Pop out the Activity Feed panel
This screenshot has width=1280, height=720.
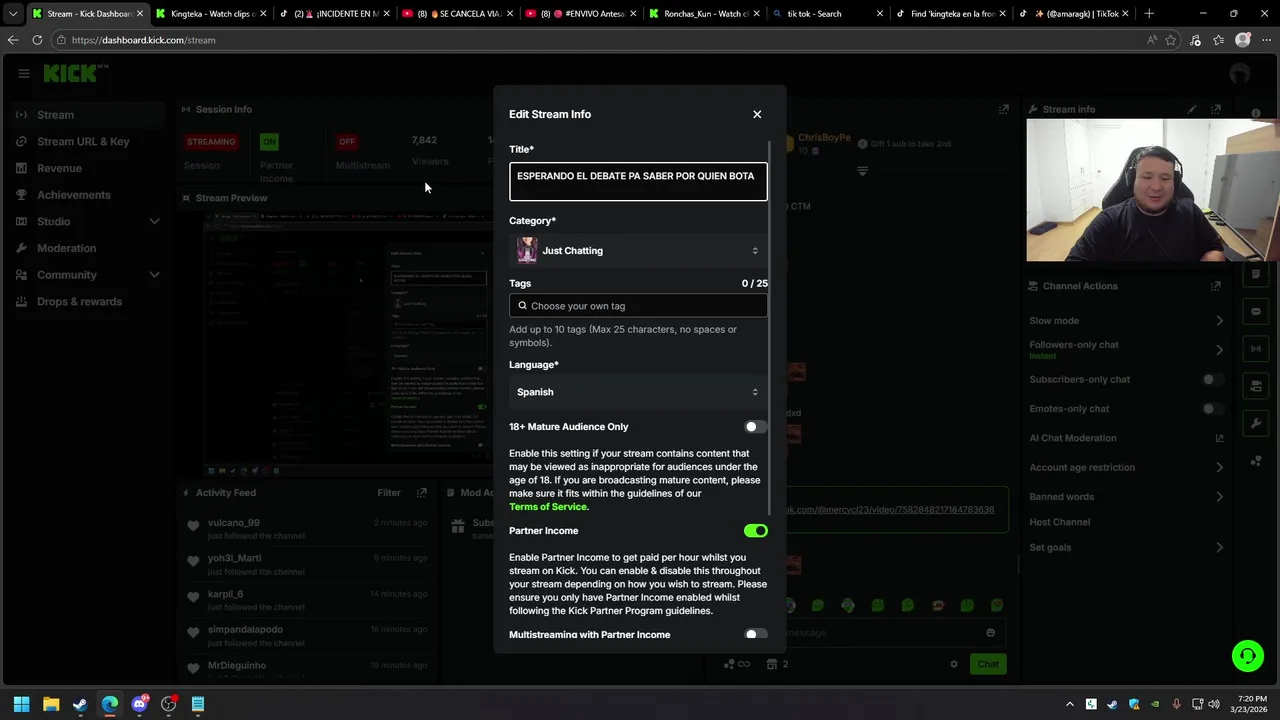click(x=422, y=493)
